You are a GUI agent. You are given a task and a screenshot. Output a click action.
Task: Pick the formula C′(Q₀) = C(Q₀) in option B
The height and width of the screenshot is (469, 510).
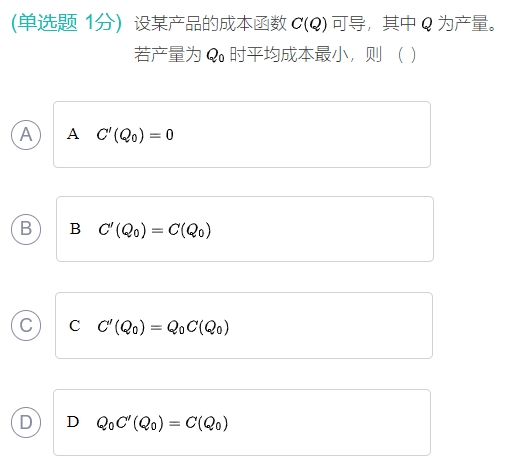pyautogui.click(x=154, y=230)
